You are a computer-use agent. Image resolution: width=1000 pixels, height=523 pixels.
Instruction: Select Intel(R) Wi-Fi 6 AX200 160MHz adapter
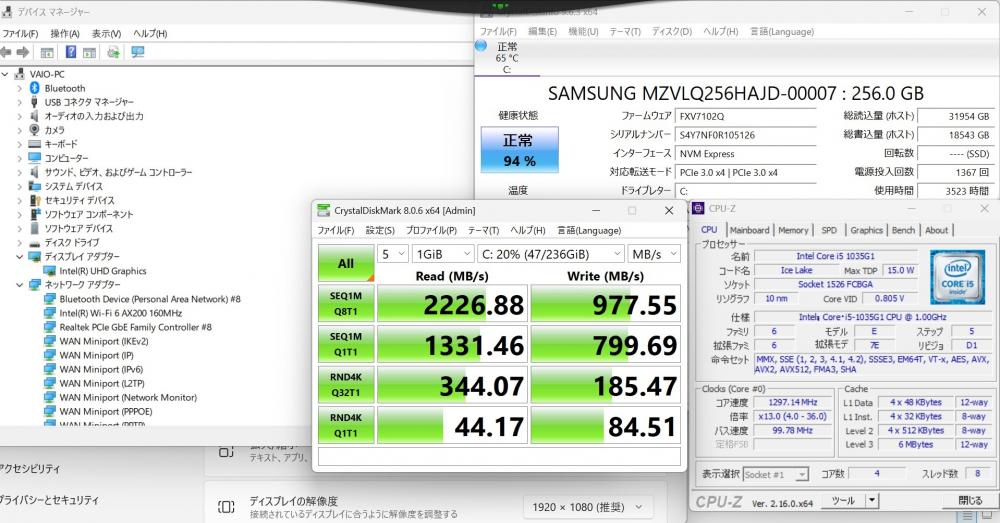point(121,313)
